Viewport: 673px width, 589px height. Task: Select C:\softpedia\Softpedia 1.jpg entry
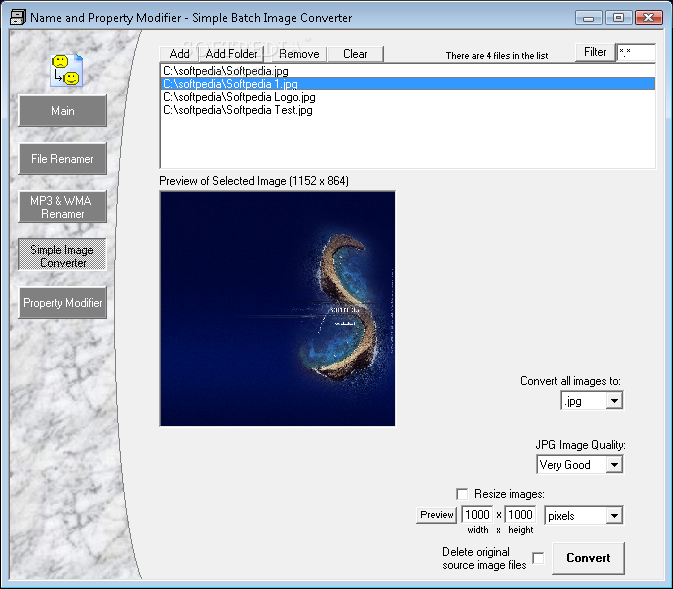coord(408,84)
